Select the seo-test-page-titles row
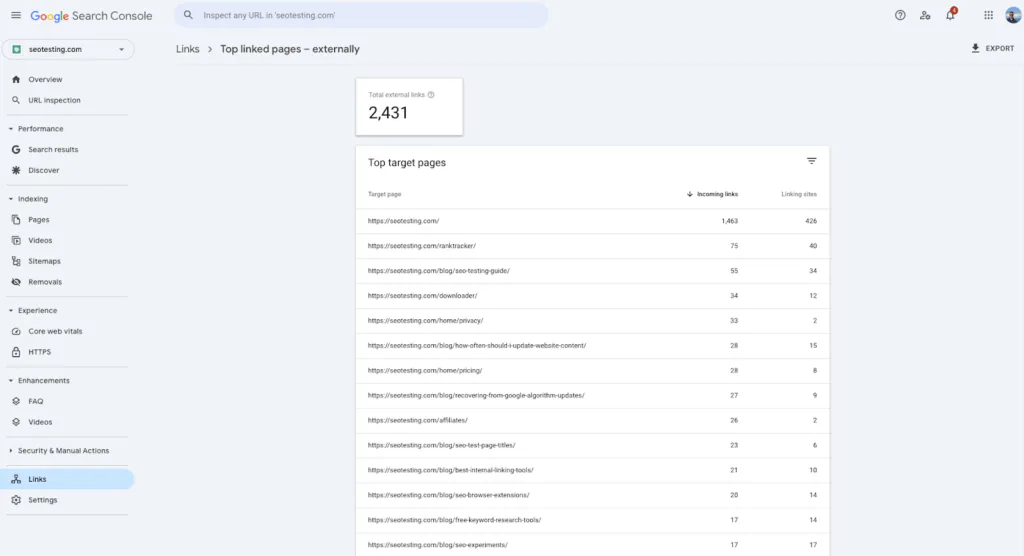Screen dimensions: 1024x556 click(592, 445)
